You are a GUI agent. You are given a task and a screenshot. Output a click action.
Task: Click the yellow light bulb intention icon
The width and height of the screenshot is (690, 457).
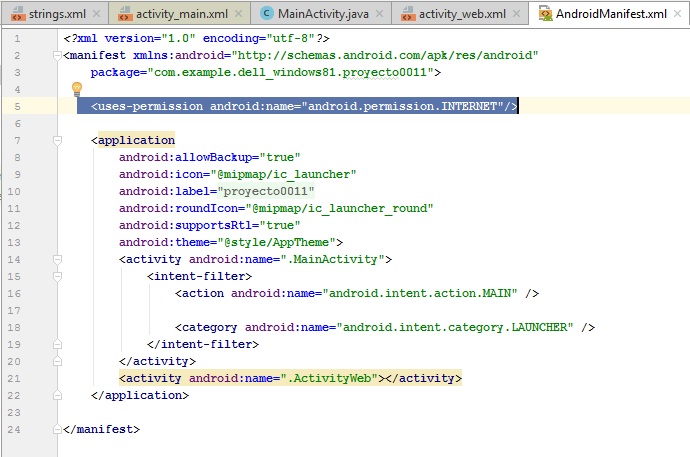tap(76, 90)
